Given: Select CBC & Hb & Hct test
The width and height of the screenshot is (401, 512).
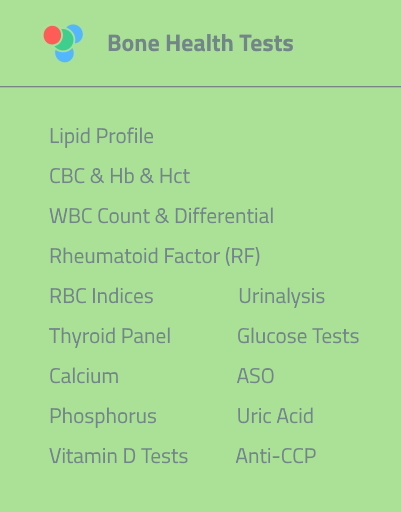Looking at the screenshot, I should tap(120, 176).
